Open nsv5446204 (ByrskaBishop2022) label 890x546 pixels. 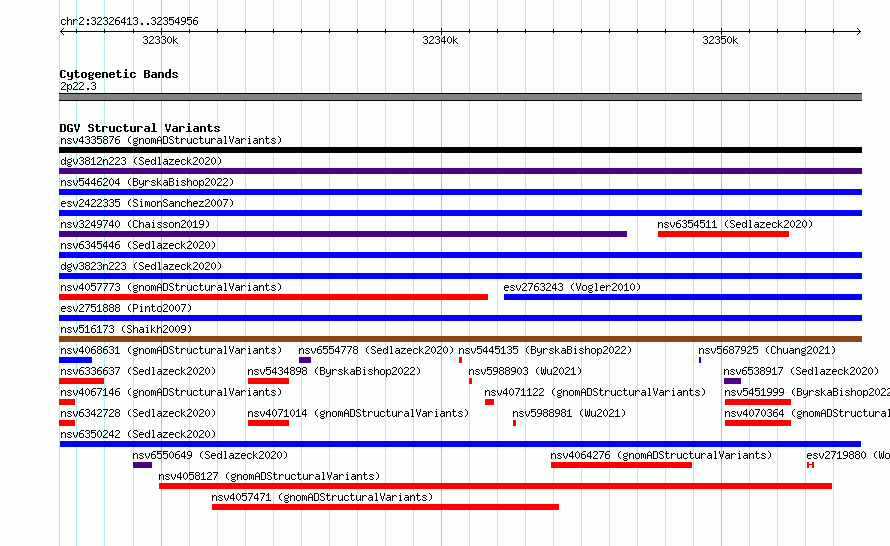coord(147,182)
